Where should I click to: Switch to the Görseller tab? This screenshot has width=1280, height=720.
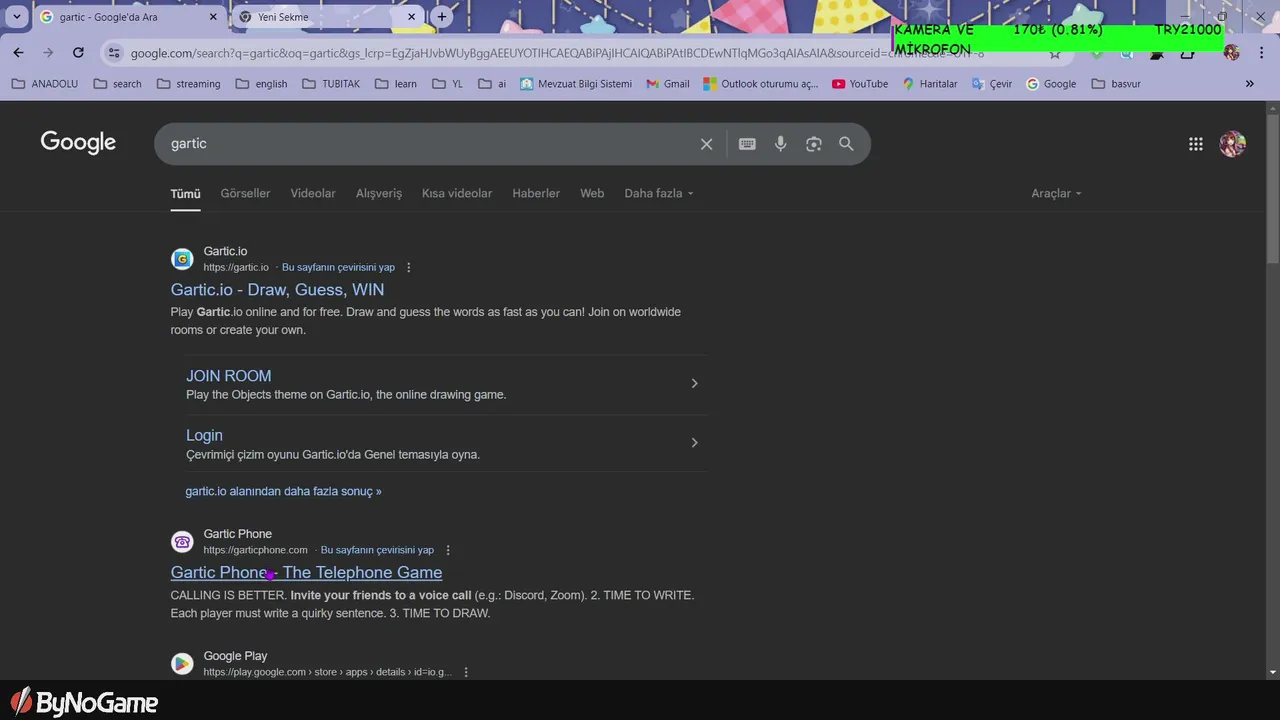(x=245, y=194)
